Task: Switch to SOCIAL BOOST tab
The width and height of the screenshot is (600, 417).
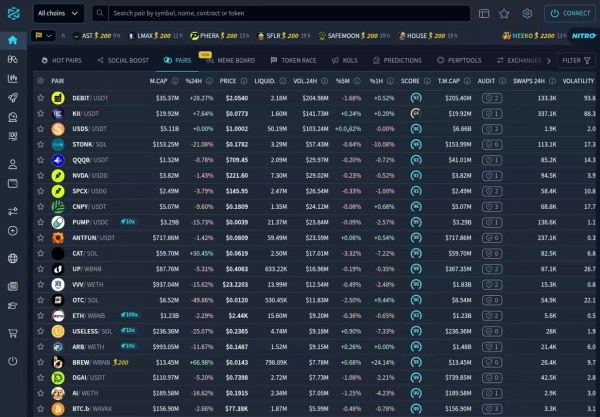Action: 123,60
